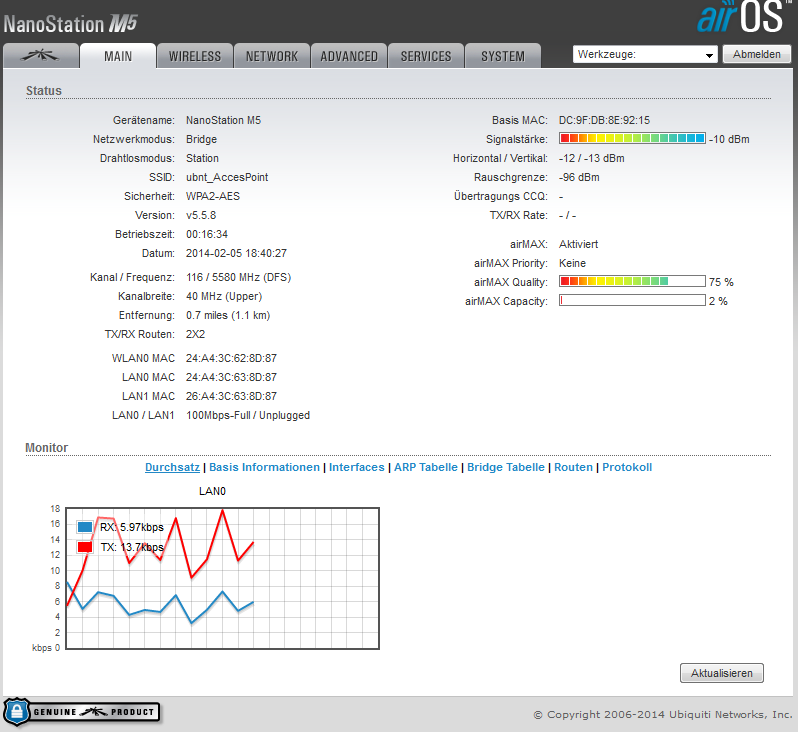The image size is (798, 732).
Task: Click the LAN0 throughput graph
Action: pyautogui.click(x=222, y=578)
